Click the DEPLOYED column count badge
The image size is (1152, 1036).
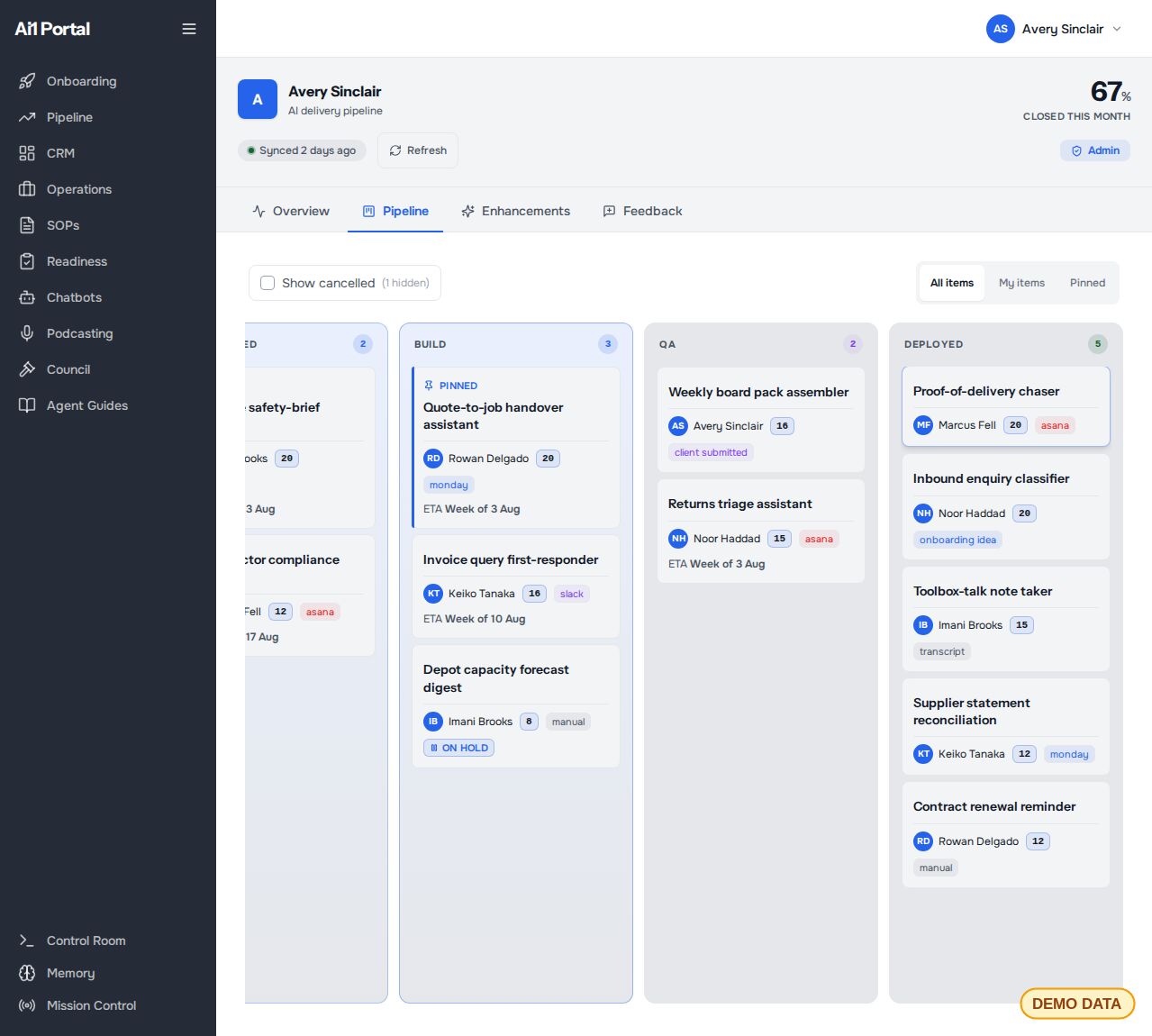tap(1098, 344)
